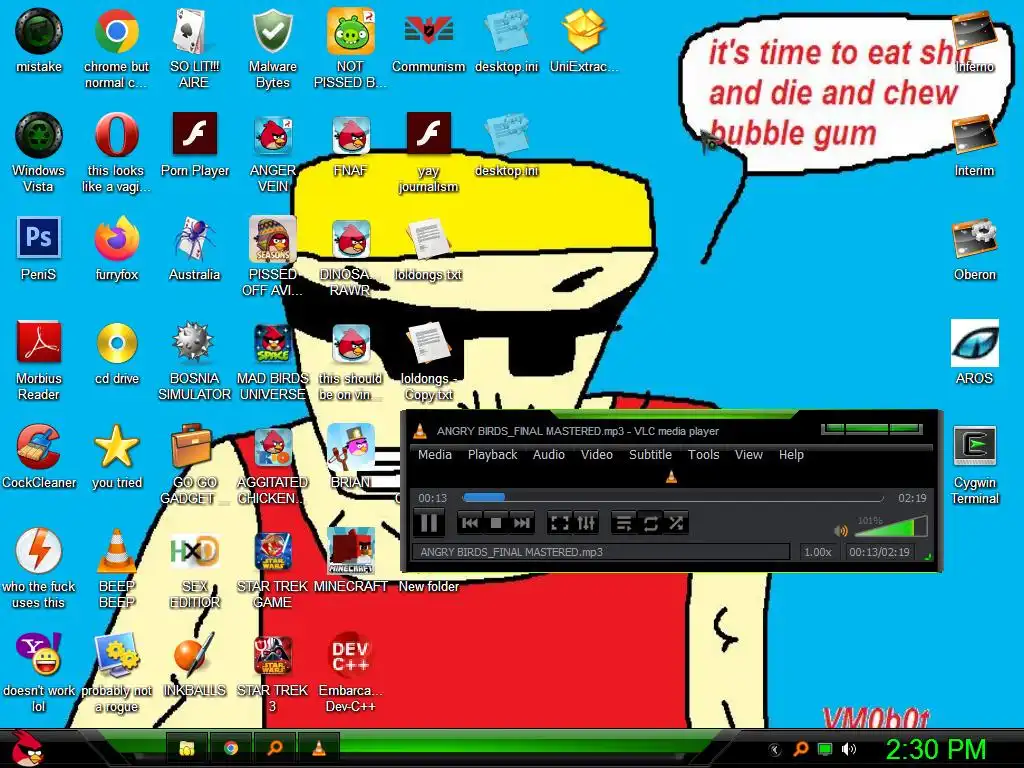Show VLC extended settings equalizer icon
Image resolution: width=1024 pixels, height=768 pixels.
point(586,523)
